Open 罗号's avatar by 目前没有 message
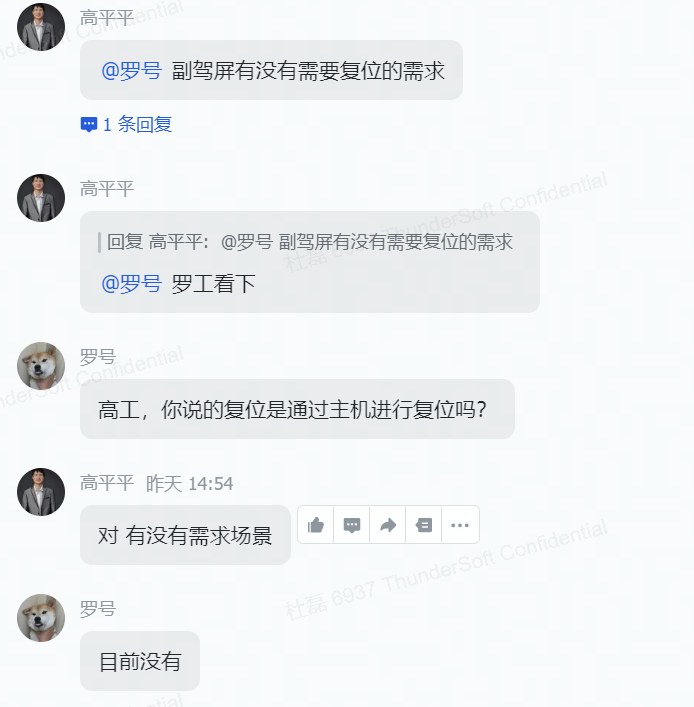This screenshot has width=694, height=707. [x=41, y=618]
